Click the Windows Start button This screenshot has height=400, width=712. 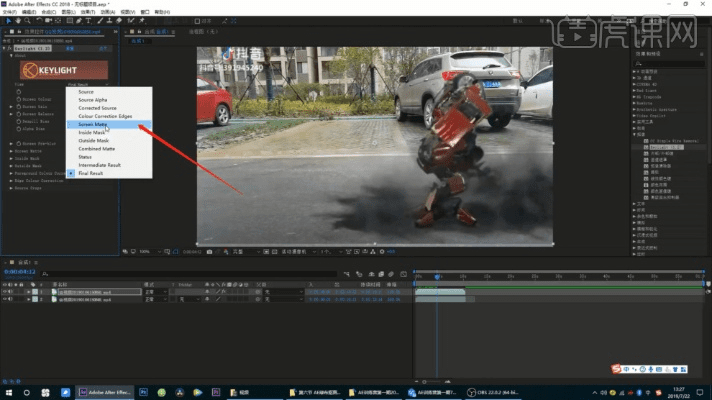click(7, 393)
